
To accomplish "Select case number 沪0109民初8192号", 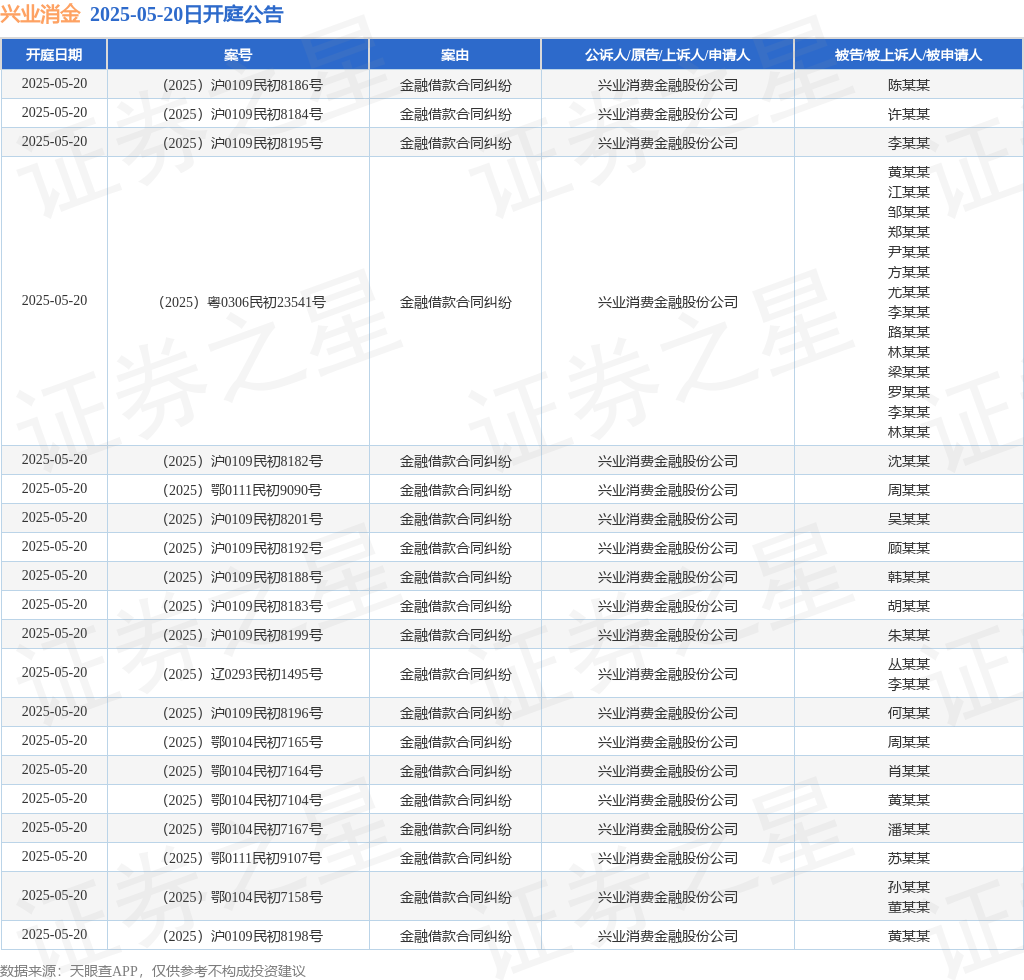I will pyautogui.click(x=242, y=548).
